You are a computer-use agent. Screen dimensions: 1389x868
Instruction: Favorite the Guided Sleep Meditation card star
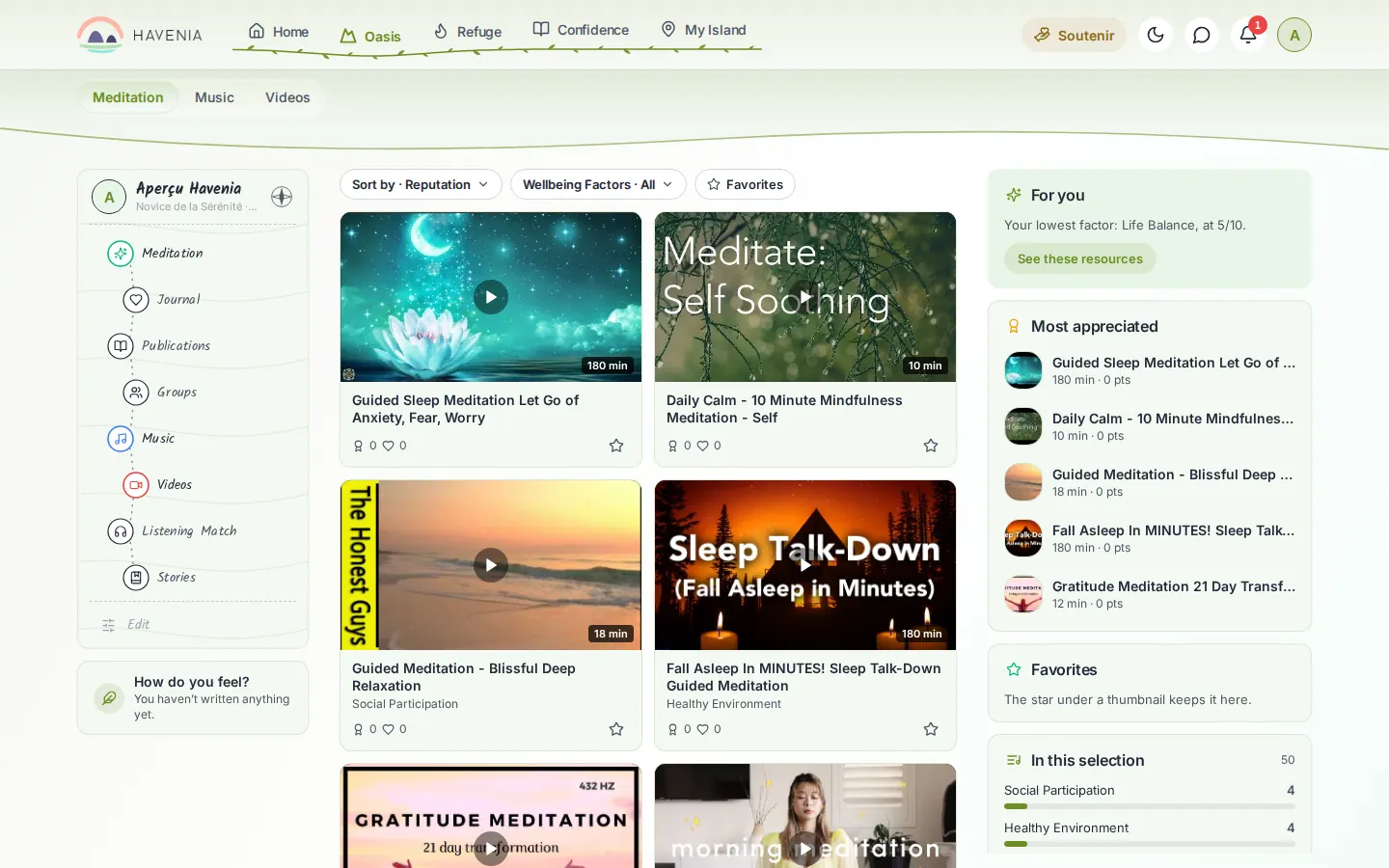(x=616, y=446)
